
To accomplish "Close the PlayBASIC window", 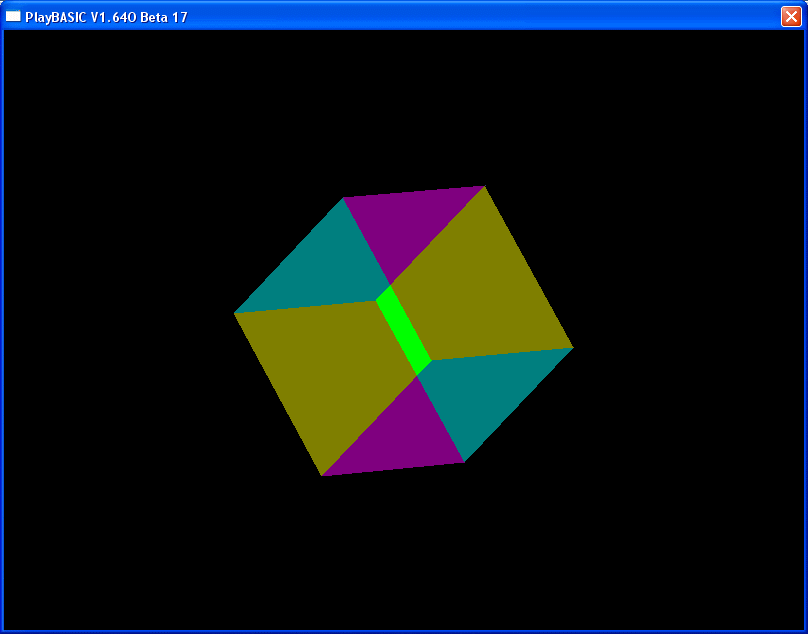I will [x=790, y=16].
